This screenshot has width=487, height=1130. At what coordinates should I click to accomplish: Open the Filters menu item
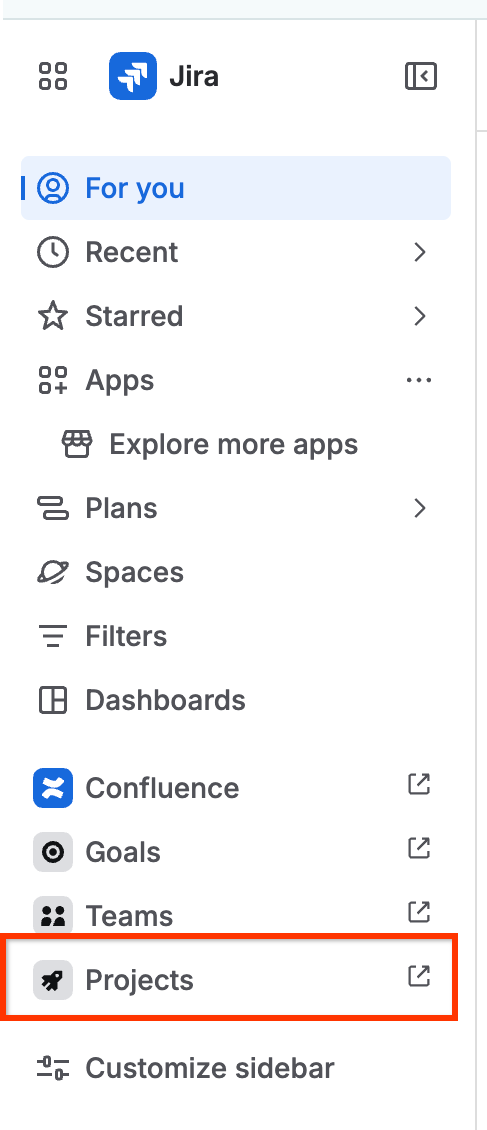point(236,636)
